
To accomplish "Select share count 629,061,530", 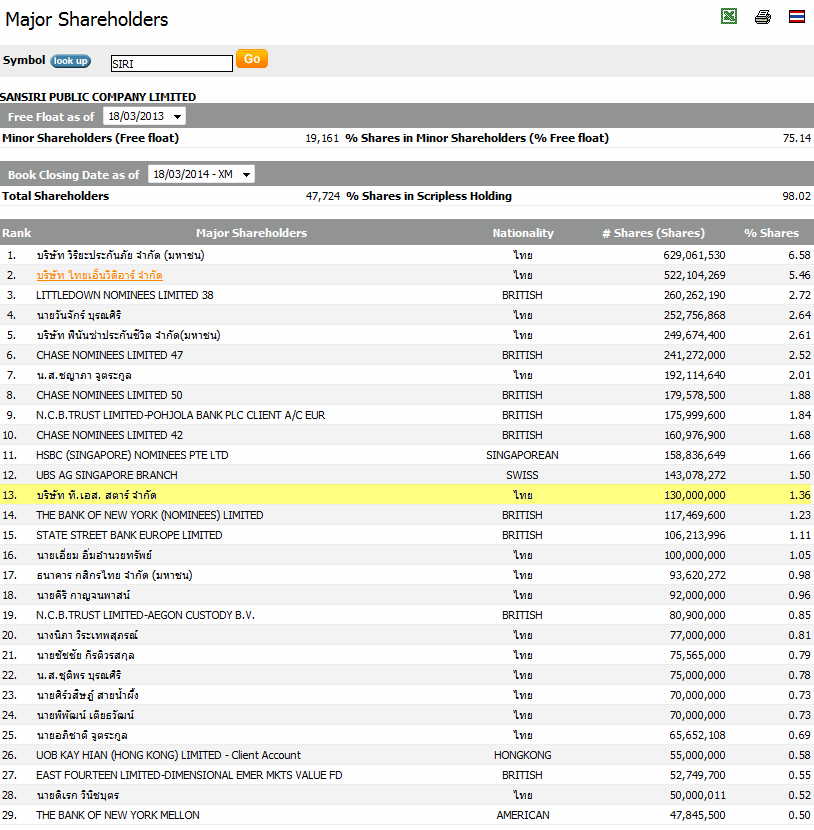I will pos(694,255).
